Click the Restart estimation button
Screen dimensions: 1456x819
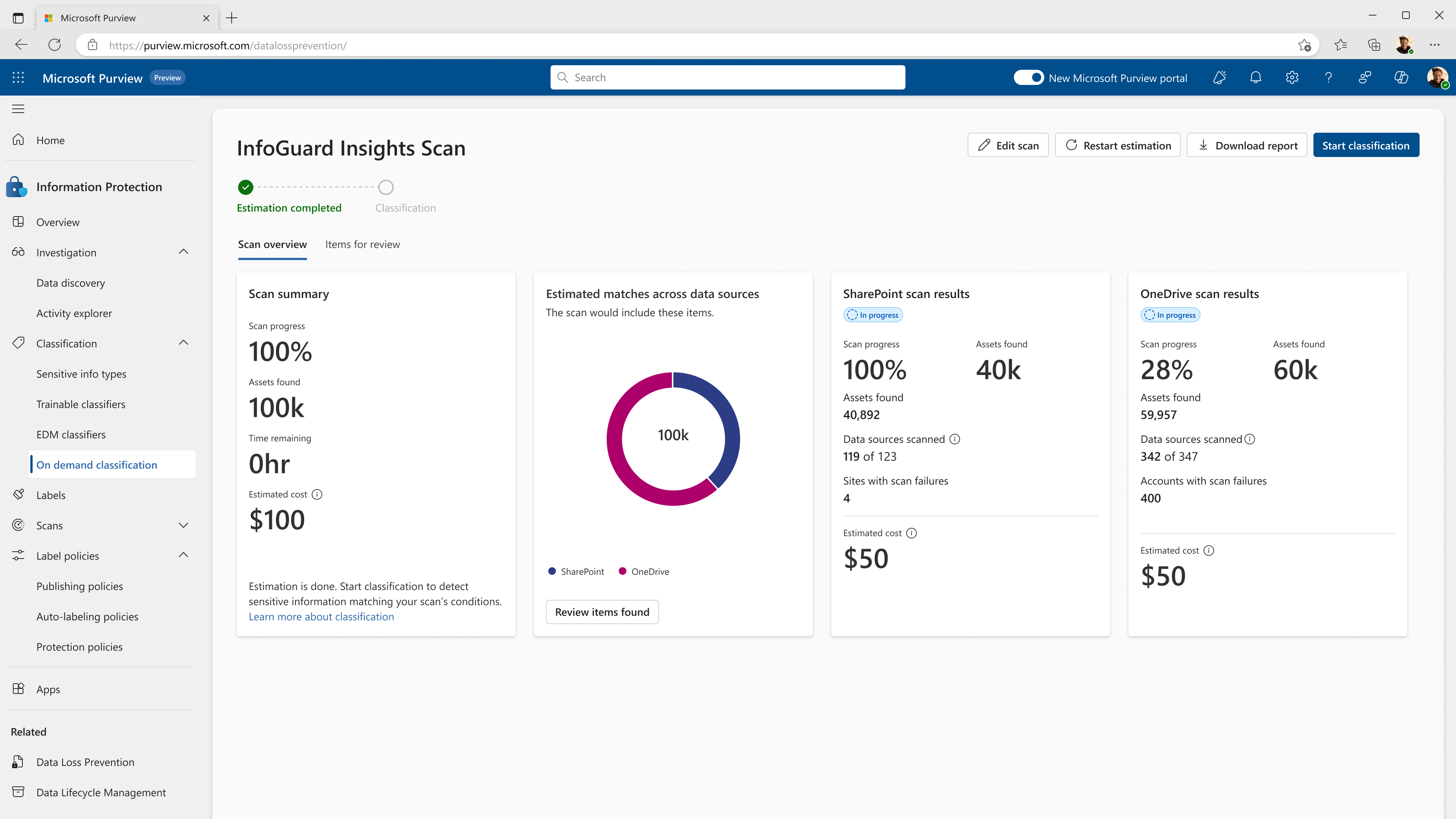click(1117, 145)
